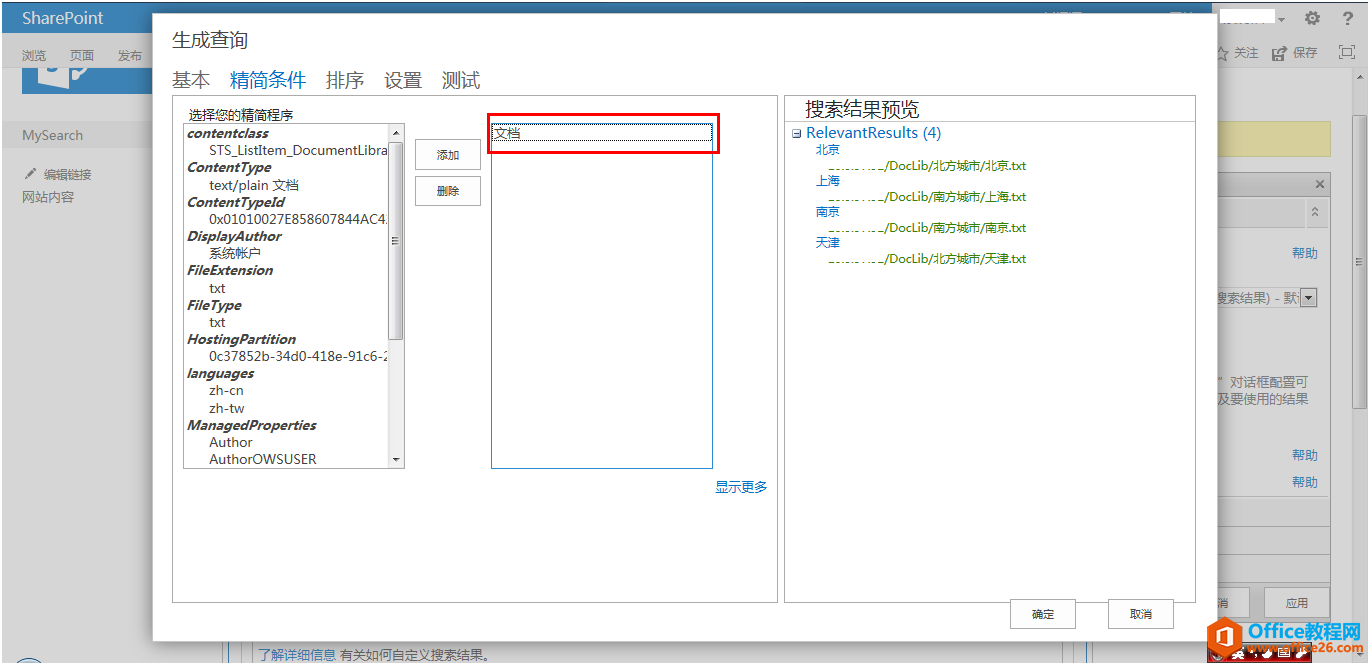The height and width of the screenshot is (665, 1370).
Task: Select the DisplayAuthor refiner heading
Action: tap(234, 236)
